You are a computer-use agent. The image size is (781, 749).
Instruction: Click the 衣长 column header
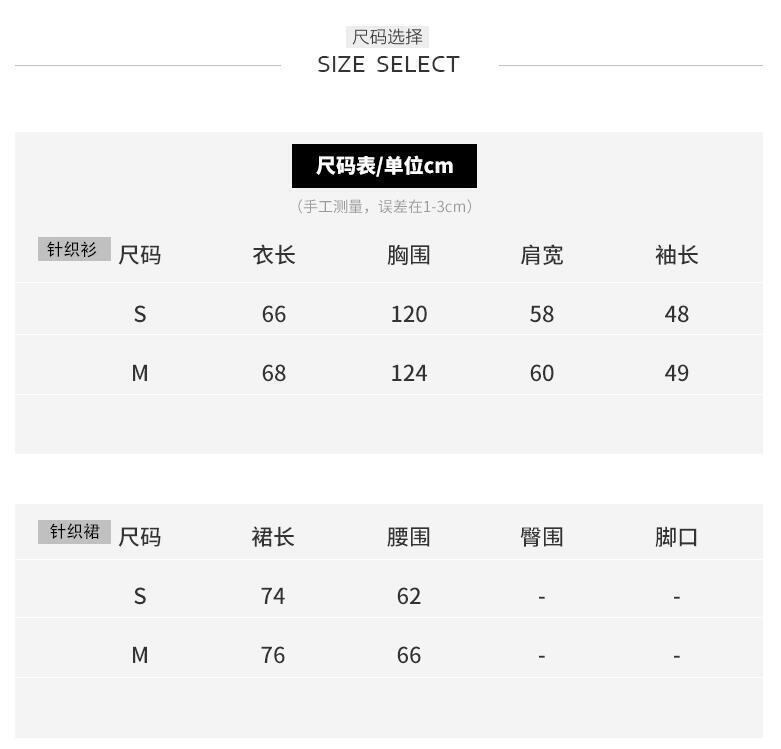(274, 255)
